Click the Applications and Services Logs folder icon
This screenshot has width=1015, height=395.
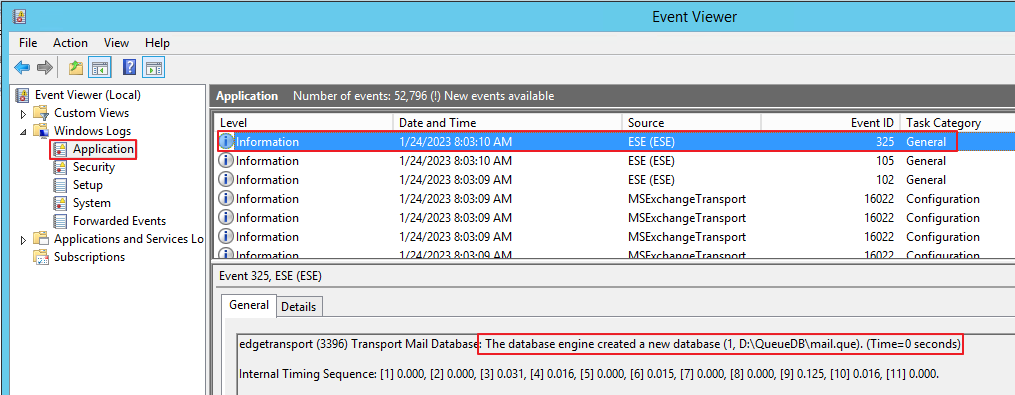click(x=41, y=239)
